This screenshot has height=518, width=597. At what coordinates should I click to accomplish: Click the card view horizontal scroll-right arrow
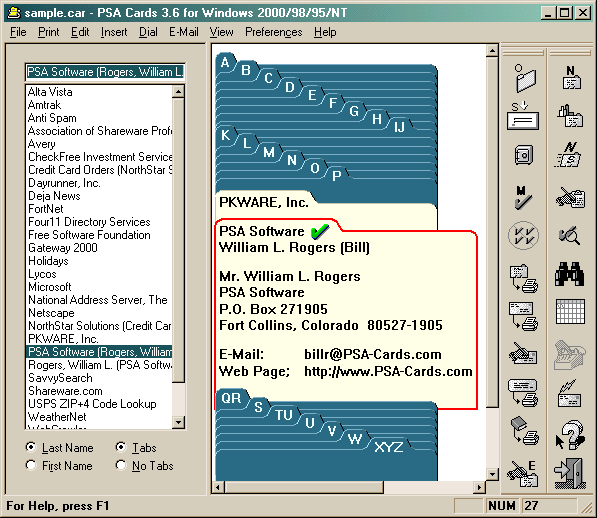(x=479, y=487)
